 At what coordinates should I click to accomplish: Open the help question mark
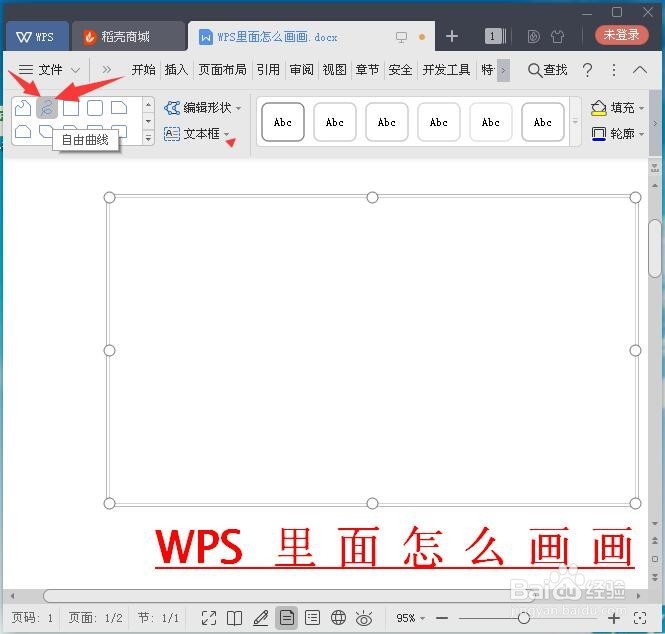pyautogui.click(x=587, y=70)
